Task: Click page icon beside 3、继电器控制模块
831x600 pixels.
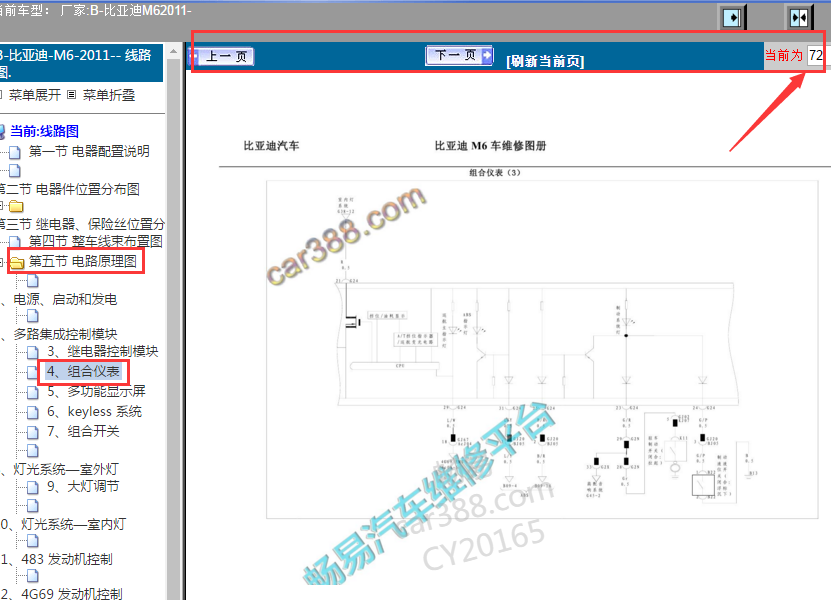Action: (x=33, y=352)
